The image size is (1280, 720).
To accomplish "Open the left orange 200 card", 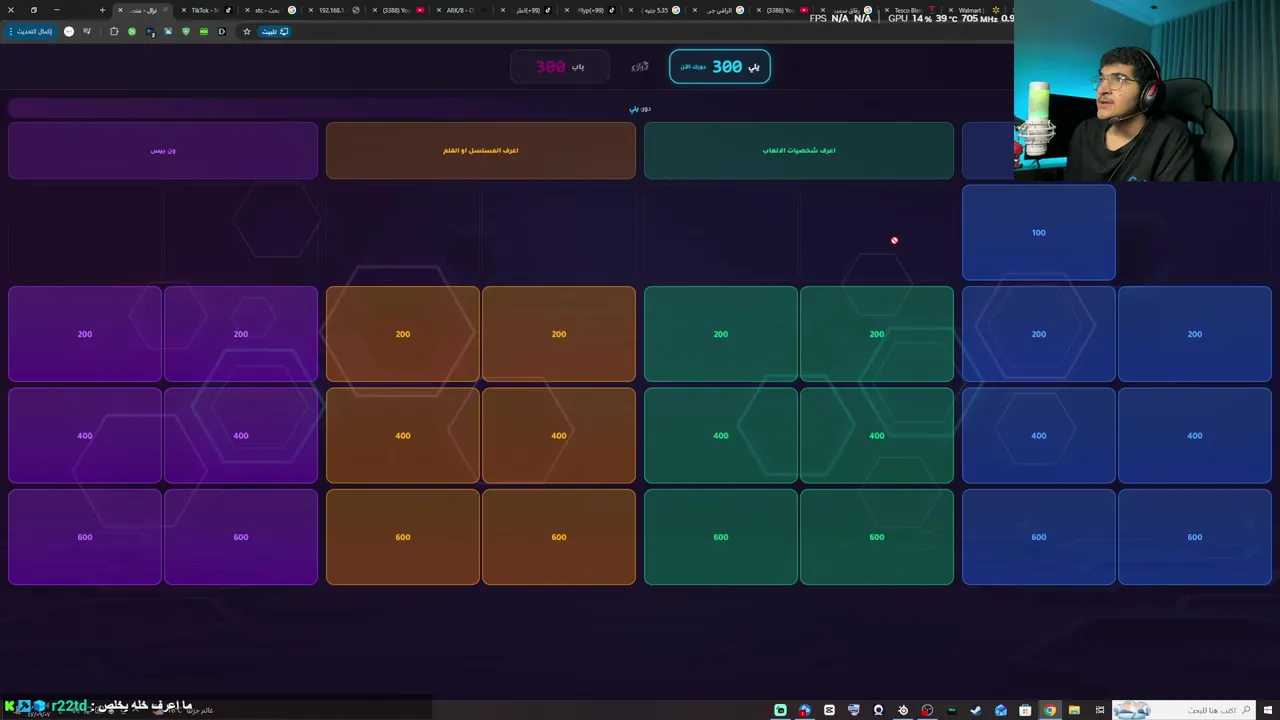I will [x=403, y=334].
